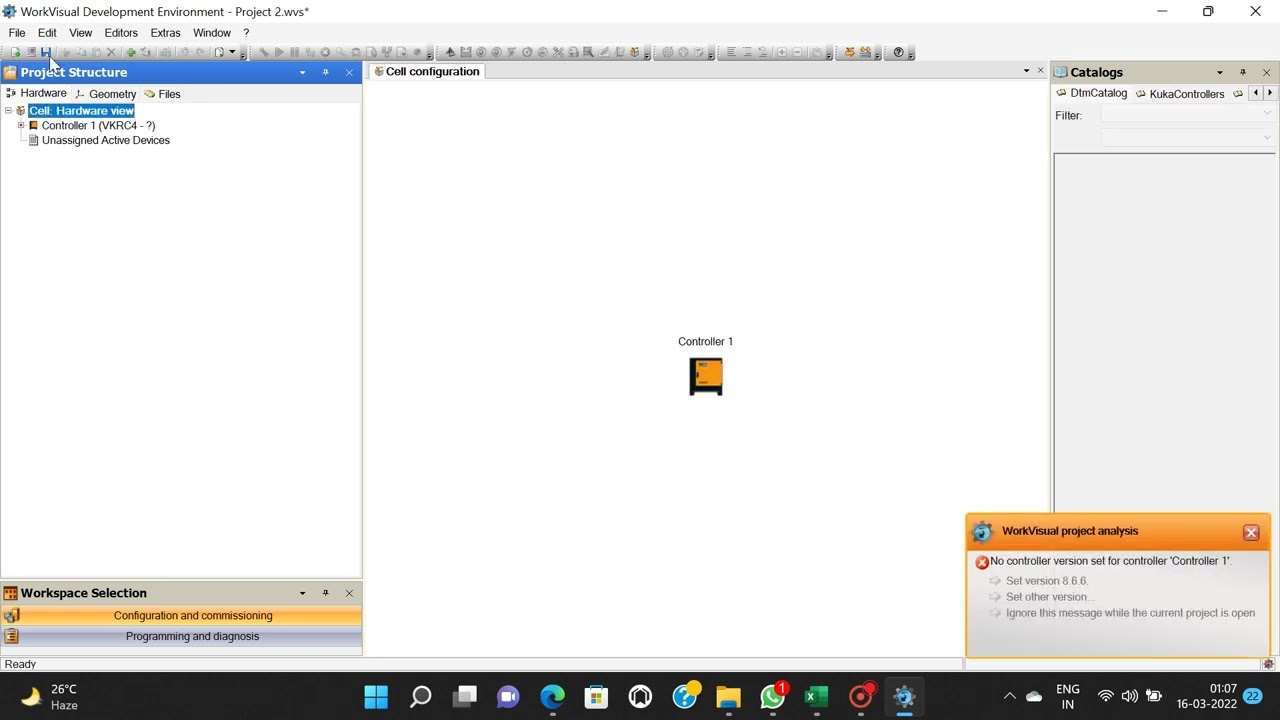Click Set other version... link
Viewport: 1280px width, 720px height.
(x=1051, y=597)
